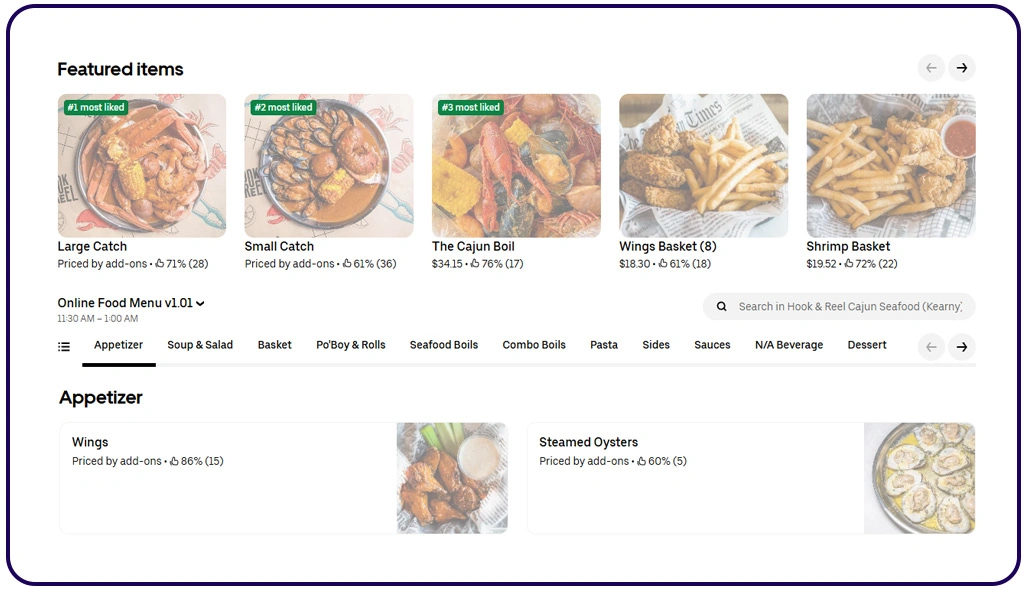Select the Appetizer tab
The width and height of the screenshot is (1026, 589).
[118, 345]
